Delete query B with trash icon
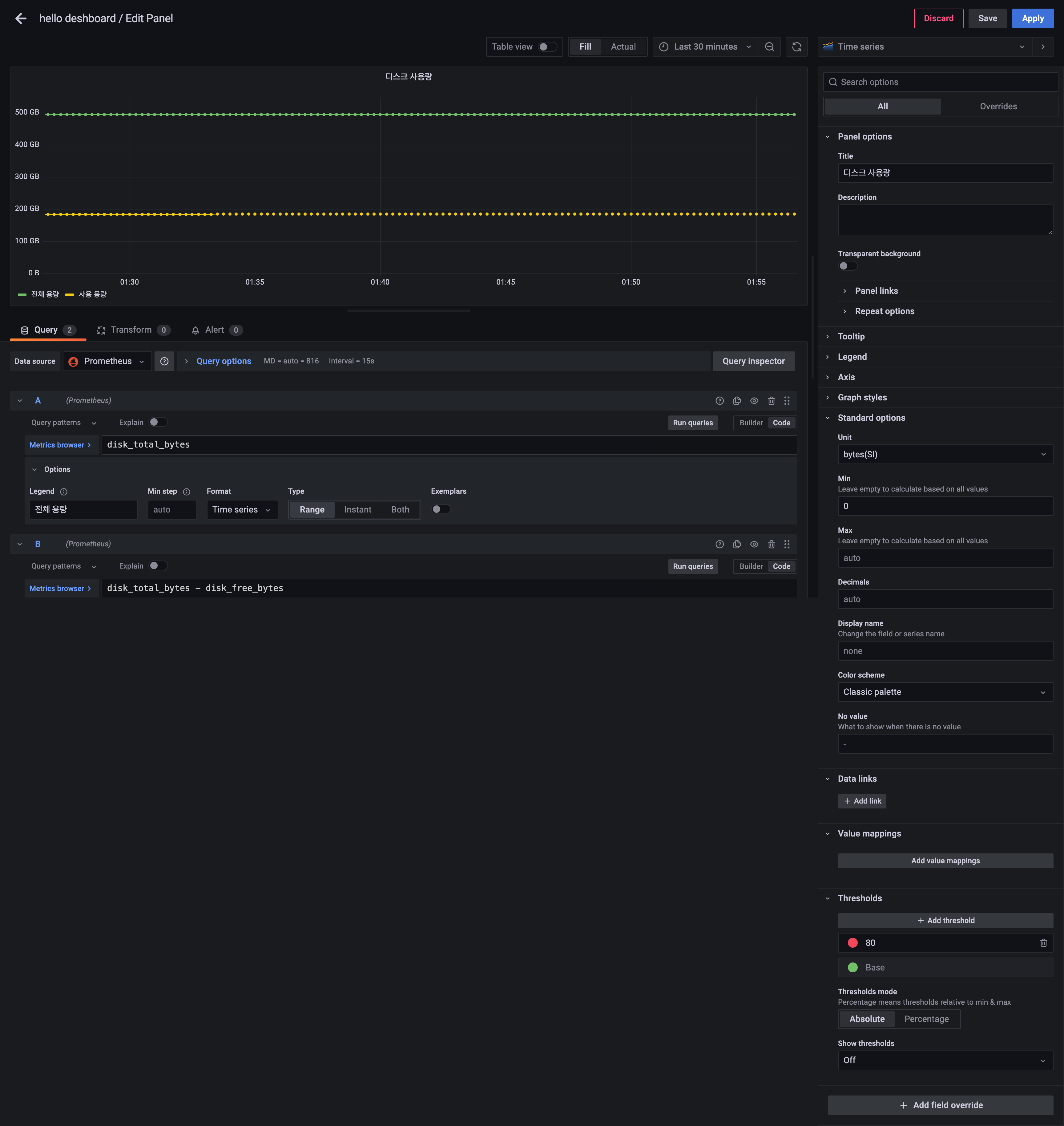Image resolution: width=1064 pixels, height=1126 pixels. 771,544
